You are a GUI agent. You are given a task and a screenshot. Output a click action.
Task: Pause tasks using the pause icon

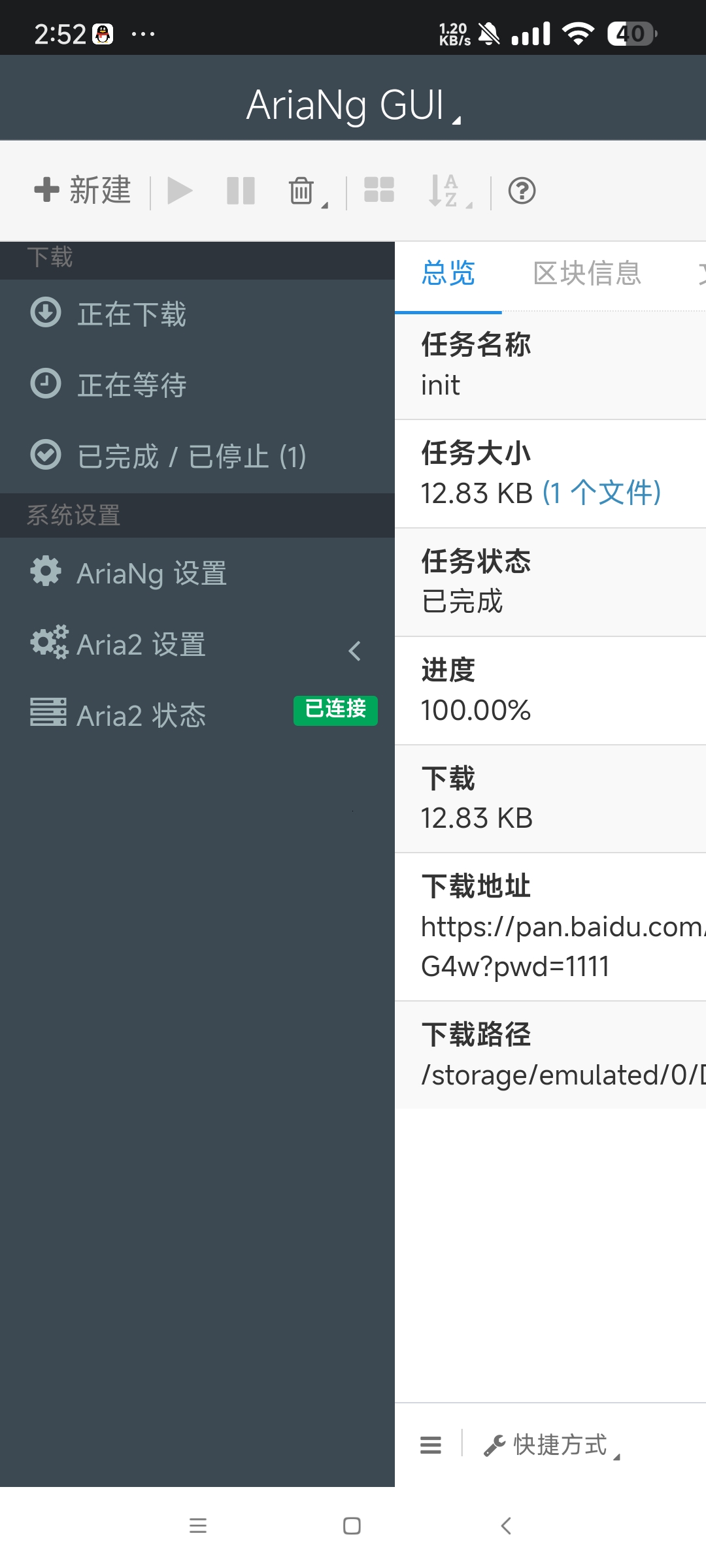pyautogui.click(x=240, y=190)
